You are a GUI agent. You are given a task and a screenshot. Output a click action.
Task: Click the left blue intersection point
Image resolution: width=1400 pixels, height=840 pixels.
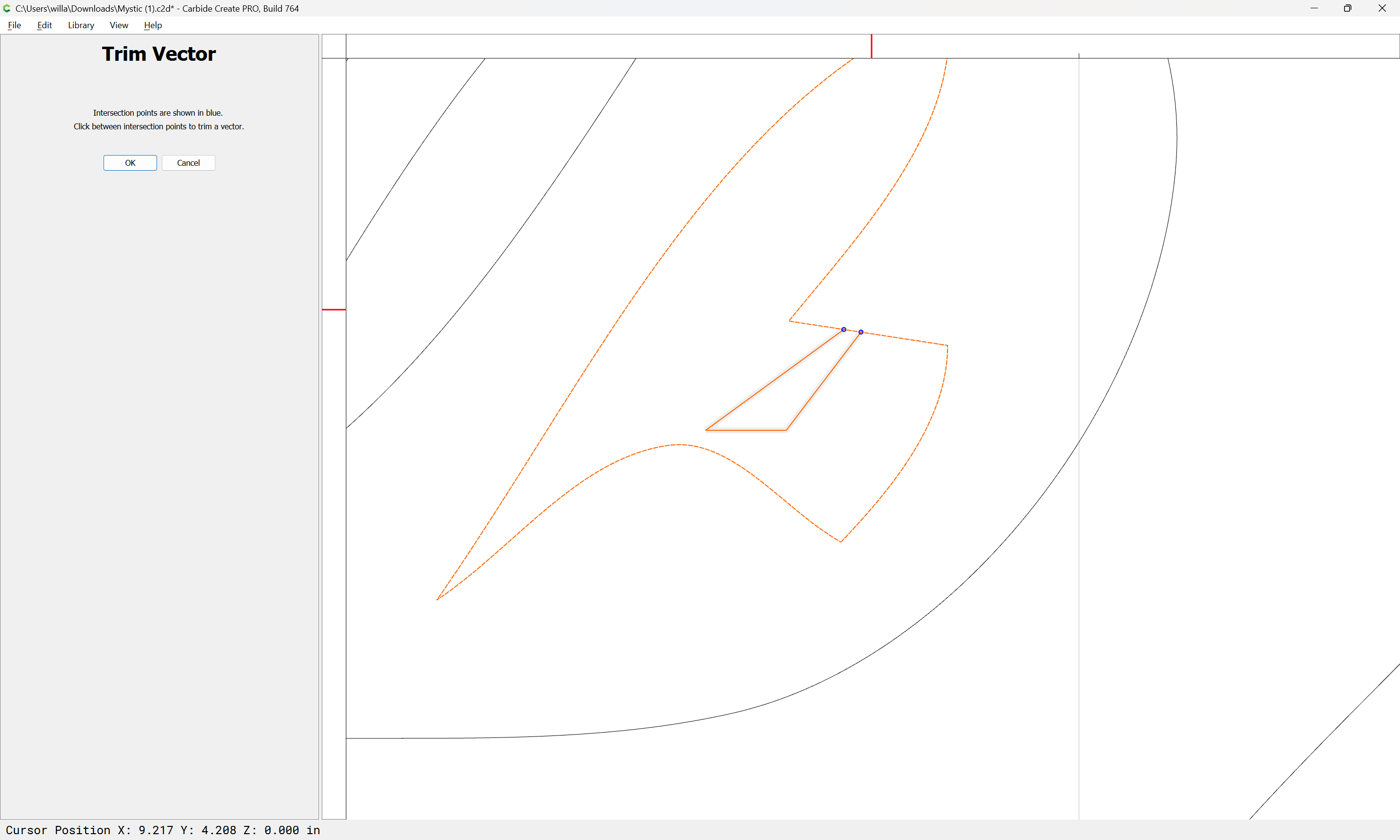[x=844, y=330]
